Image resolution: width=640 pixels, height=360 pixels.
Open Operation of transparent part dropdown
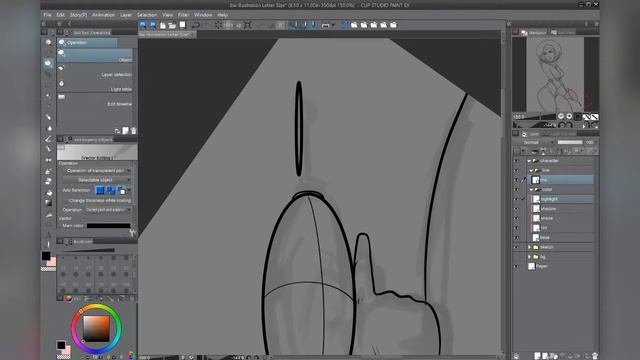[x=97, y=171]
